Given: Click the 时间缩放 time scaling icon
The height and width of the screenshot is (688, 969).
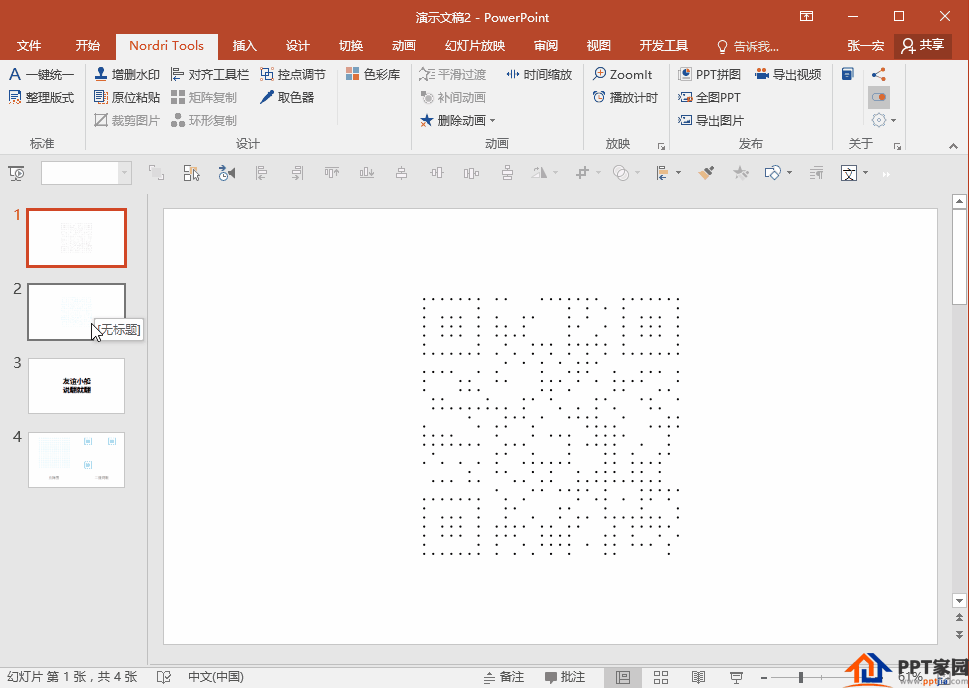Looking at the screenshot, I should click(539, 74).
